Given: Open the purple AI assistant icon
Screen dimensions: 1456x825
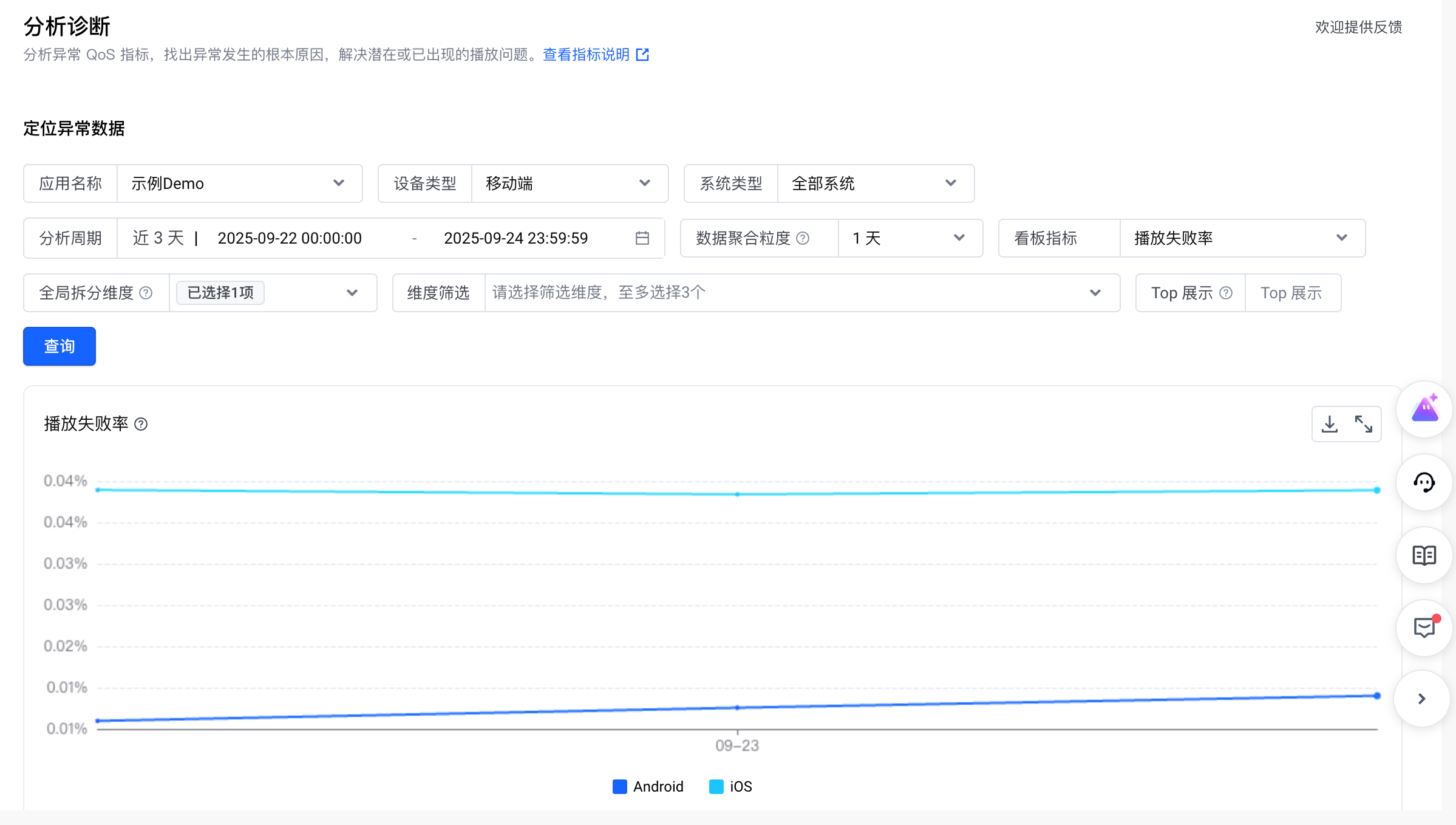Looking at the screenshot, I should 1424,409.
